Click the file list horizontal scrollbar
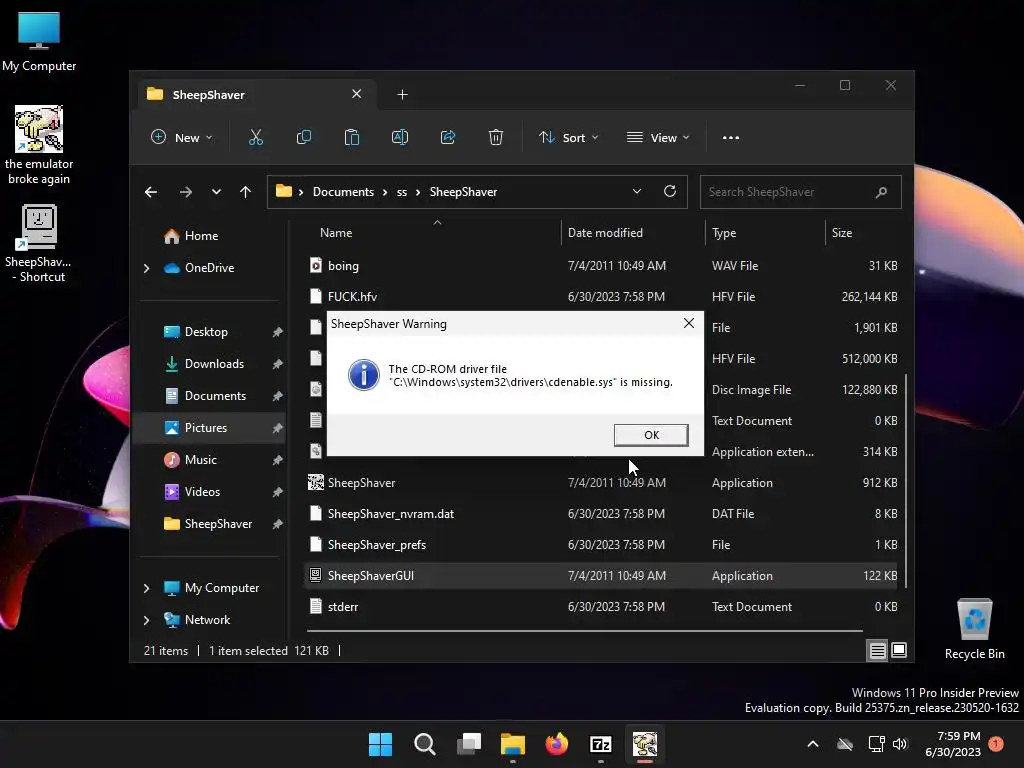 pyautogui.click(x=584, y=631)
